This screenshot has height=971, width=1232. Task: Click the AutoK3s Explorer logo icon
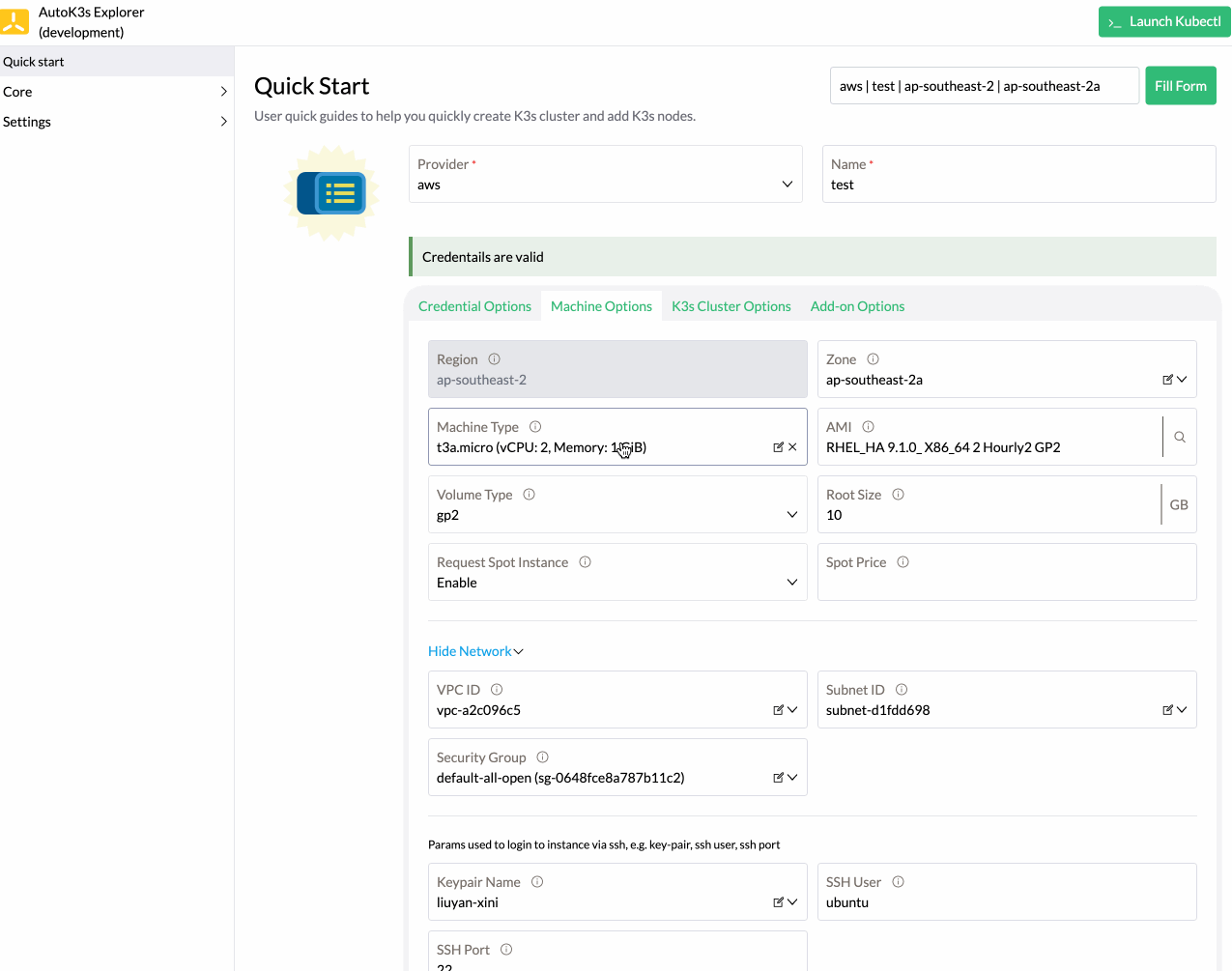pos(15,20)
